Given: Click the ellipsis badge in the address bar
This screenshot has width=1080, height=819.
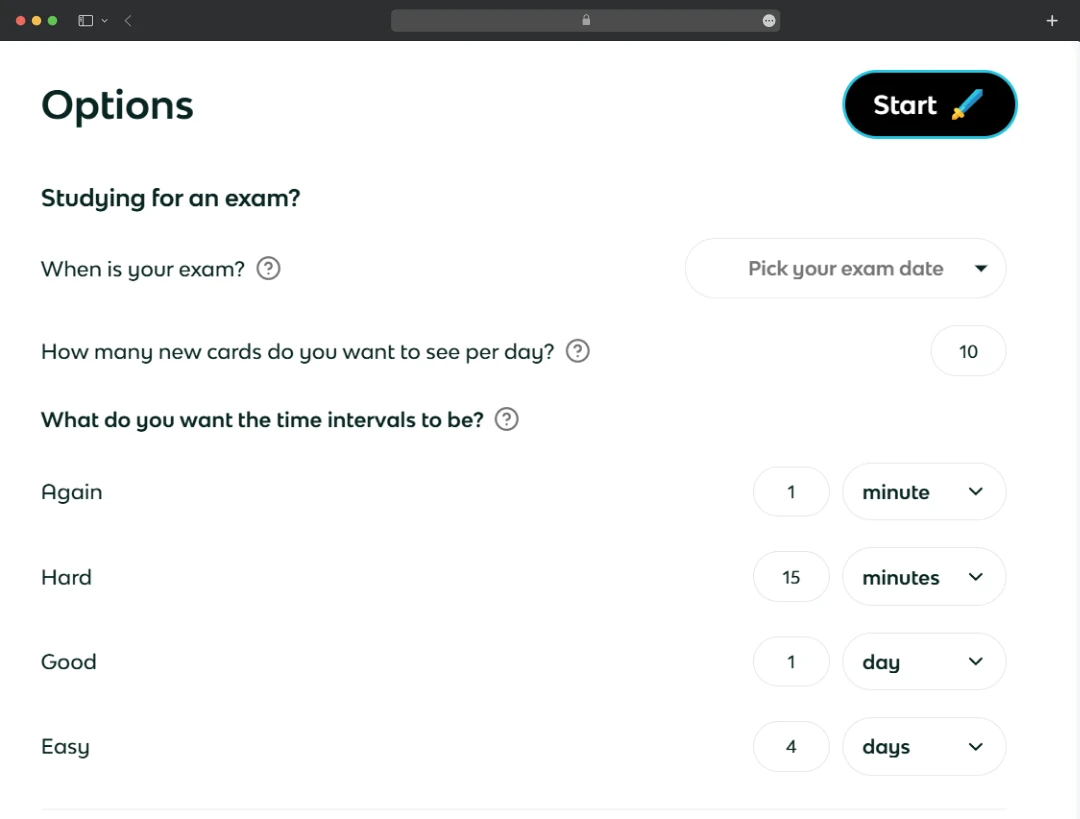Looking at the screenshot, I should point(768,20).
